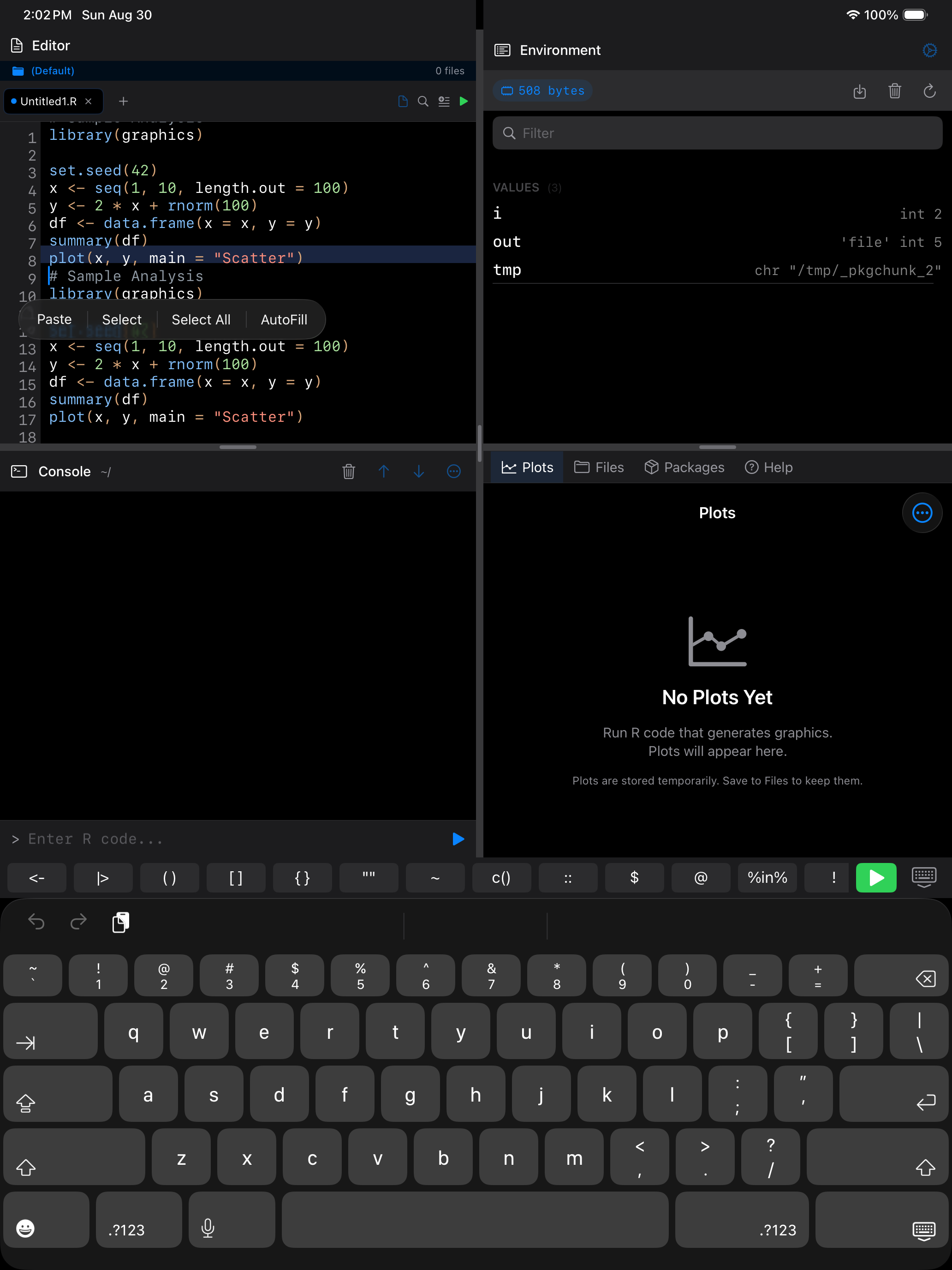Screen dimensions: 952x1270
Task: Click the new file document icon in editor toolbar
Action: (403, 101)
